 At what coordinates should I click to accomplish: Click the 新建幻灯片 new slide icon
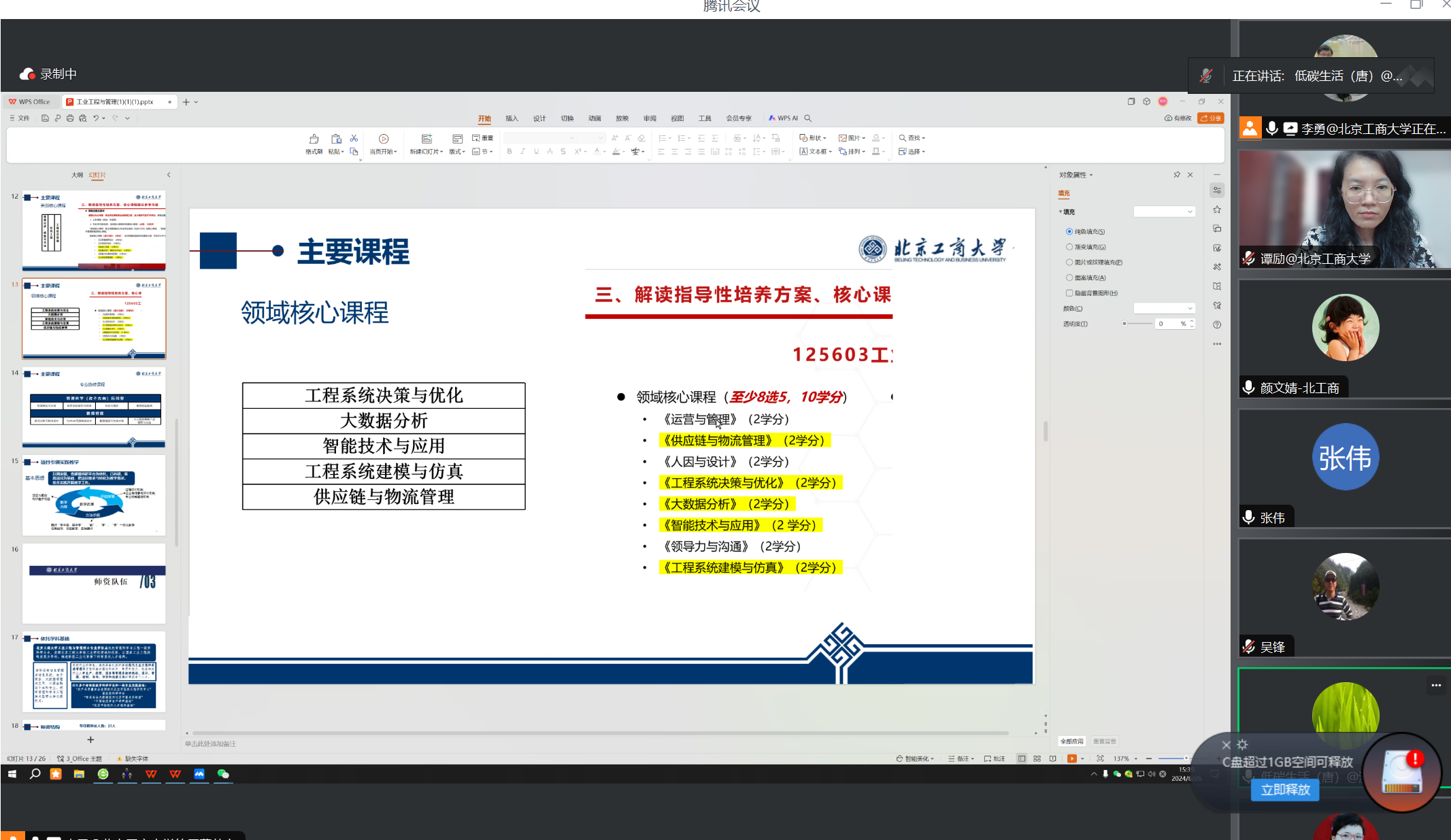tap(427, 139)
